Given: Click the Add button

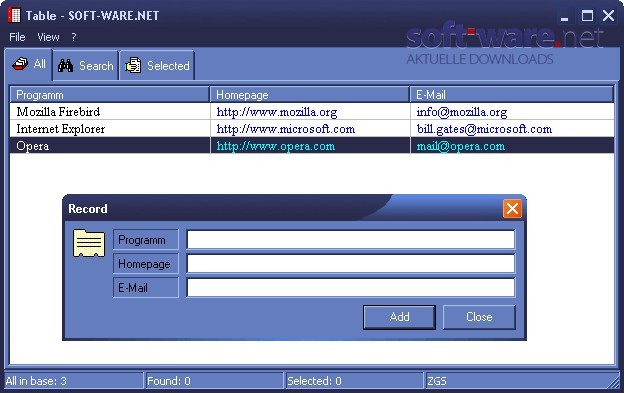Looking at the screenshot, I should click(x=399, y=317).
